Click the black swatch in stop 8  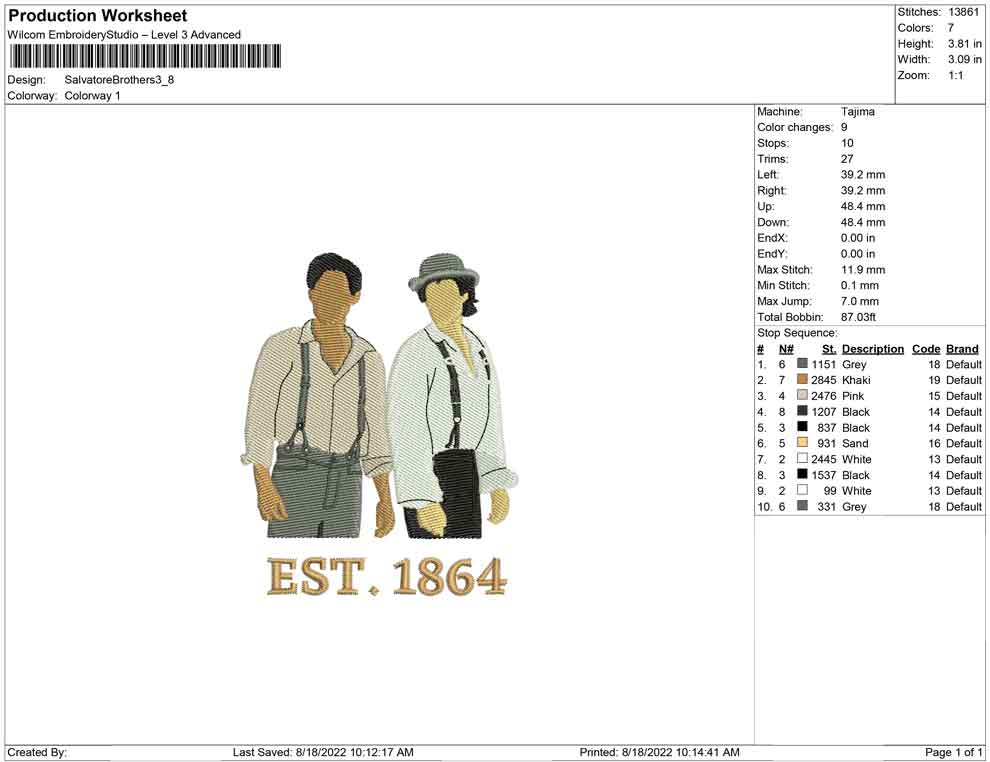click(802, 474)
